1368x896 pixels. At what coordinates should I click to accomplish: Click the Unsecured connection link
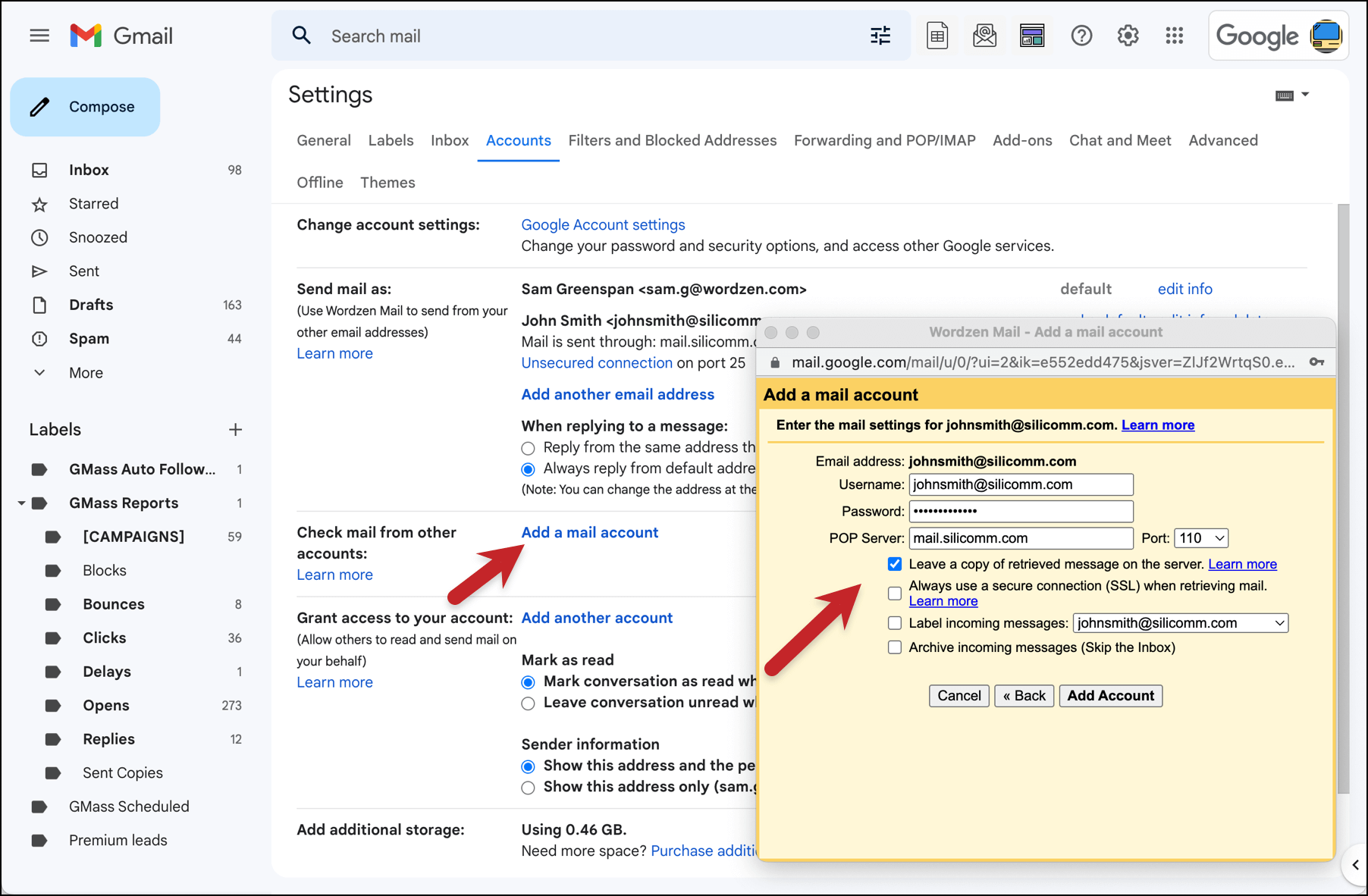pos(597,363)
